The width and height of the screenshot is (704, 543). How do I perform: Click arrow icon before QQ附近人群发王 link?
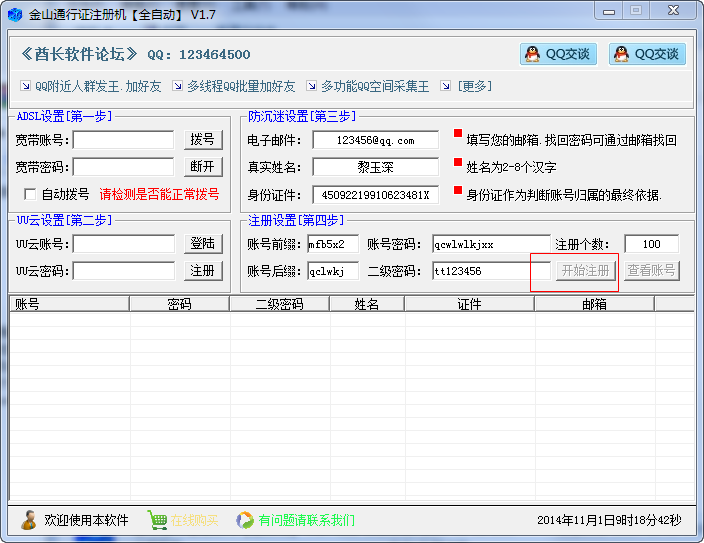[x=26, y=86]
